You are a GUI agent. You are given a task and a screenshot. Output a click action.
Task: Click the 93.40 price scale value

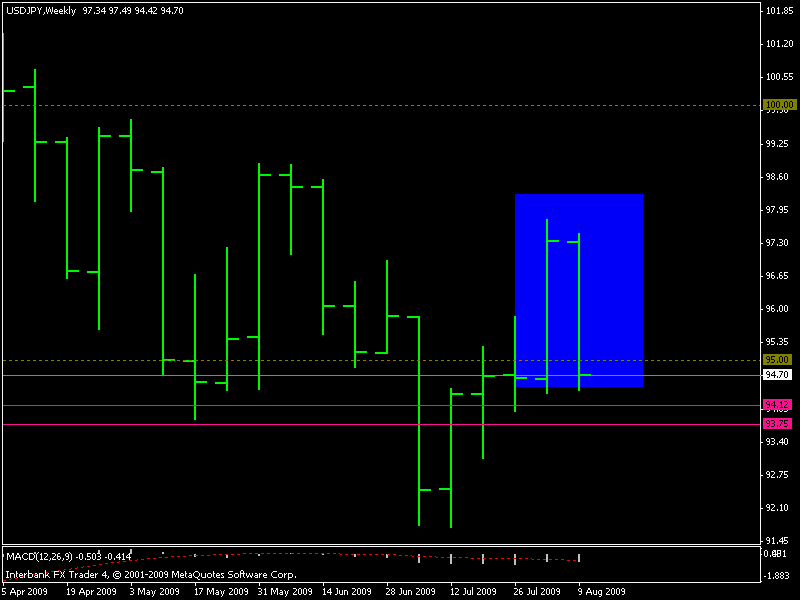[x=778, y=441]
